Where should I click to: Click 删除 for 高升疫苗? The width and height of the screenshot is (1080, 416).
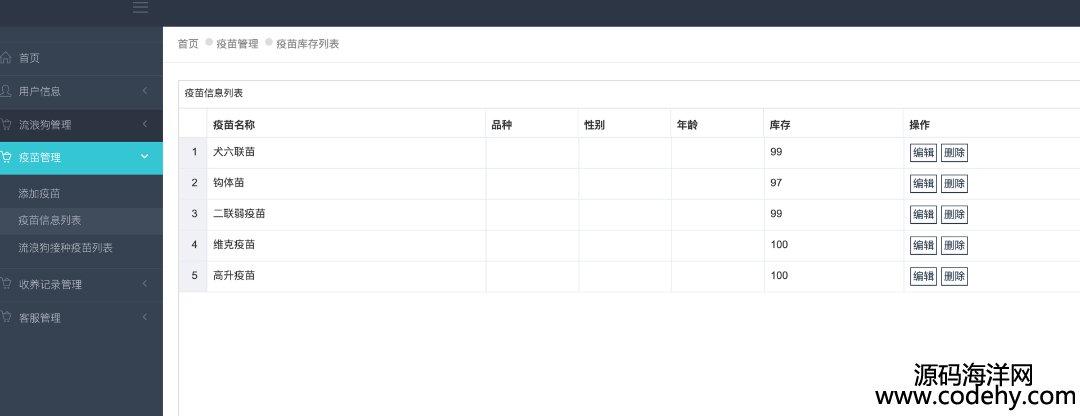954,277
